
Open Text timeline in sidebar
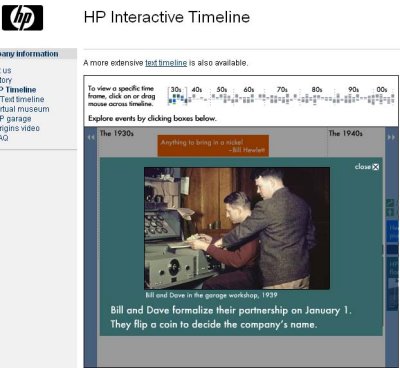pyautogui.click(x=22, y=99)
